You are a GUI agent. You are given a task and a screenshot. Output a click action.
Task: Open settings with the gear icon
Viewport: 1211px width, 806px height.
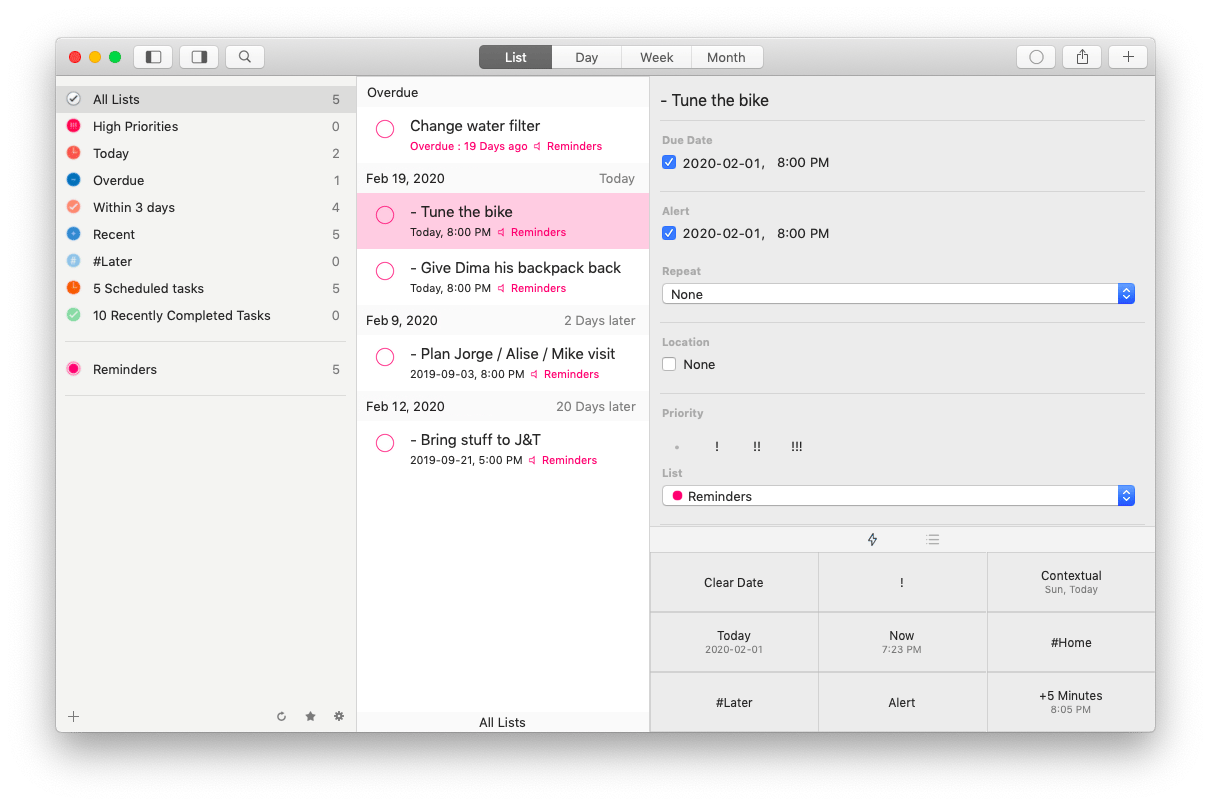point(338,716)
